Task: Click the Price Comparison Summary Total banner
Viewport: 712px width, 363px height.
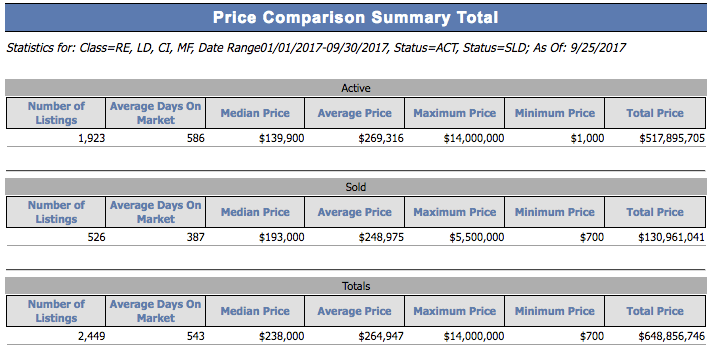Action: [356, 18]
